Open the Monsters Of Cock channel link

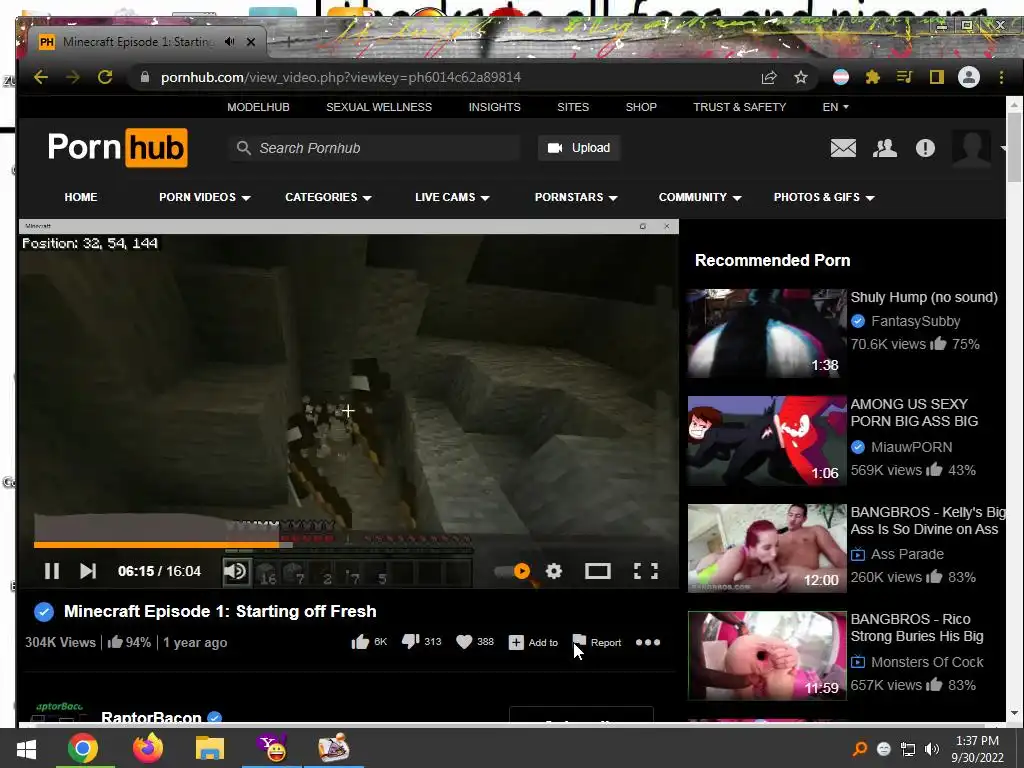tap(927, 662)
